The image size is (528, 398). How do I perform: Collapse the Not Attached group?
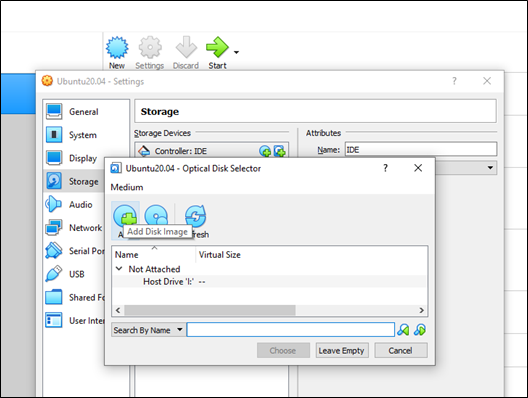[119, 269]
